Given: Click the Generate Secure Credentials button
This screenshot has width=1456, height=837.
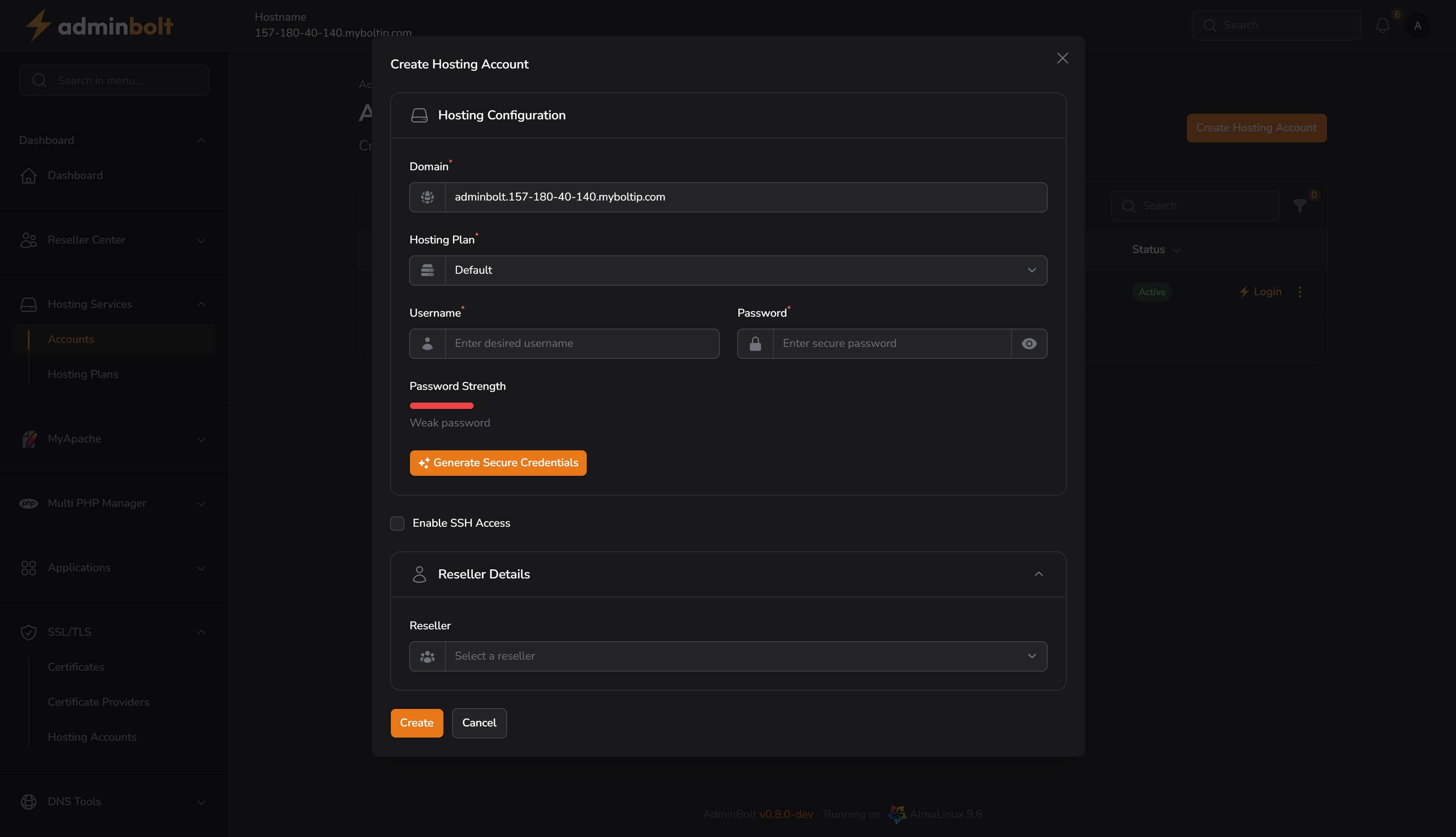Looking at the screenshot, I should tap(498, 463).
